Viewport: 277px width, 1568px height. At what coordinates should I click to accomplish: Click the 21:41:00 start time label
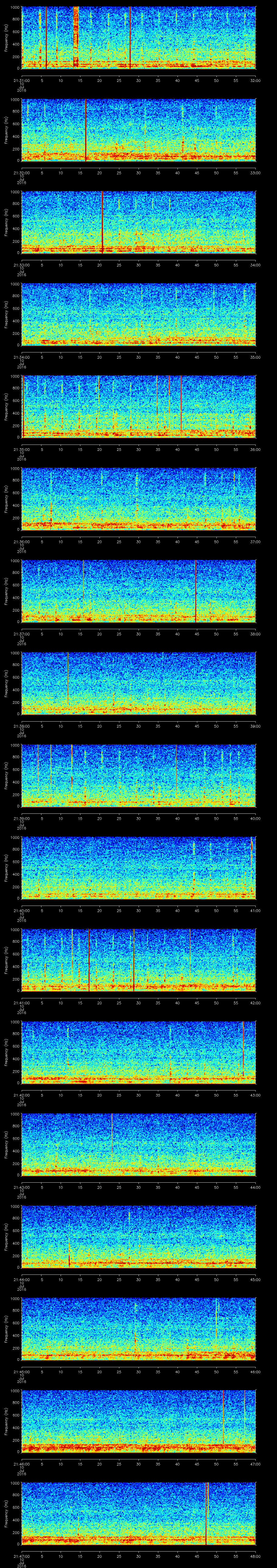(21, 1003)
